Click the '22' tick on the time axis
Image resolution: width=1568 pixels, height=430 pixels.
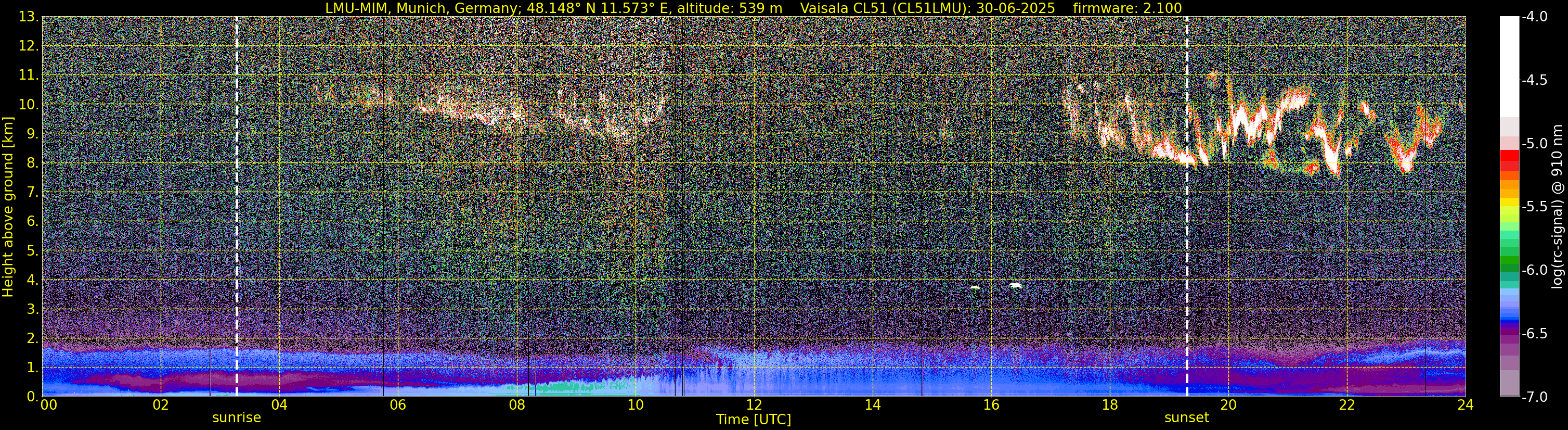coord(1347,405)
